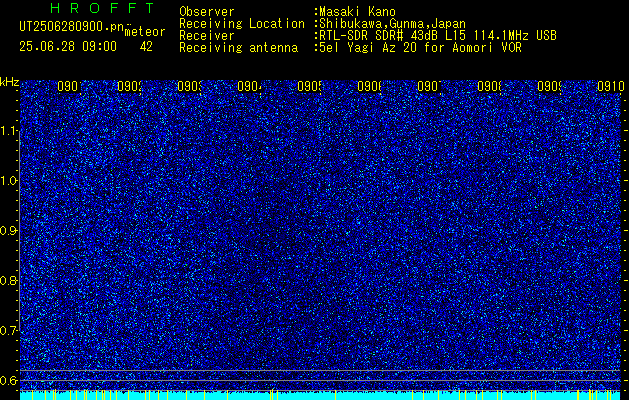Click location Shibukawa,Gunma,Japan
Screen dimensions: 629x400
(392, 24)
